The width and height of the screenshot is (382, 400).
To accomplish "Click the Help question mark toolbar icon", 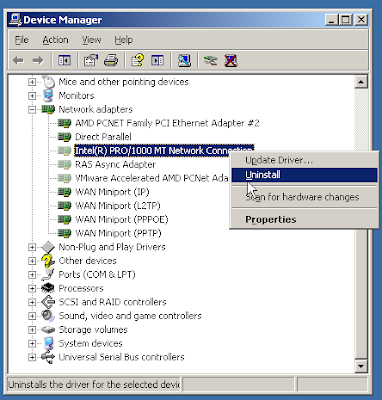I will [137, 60].
